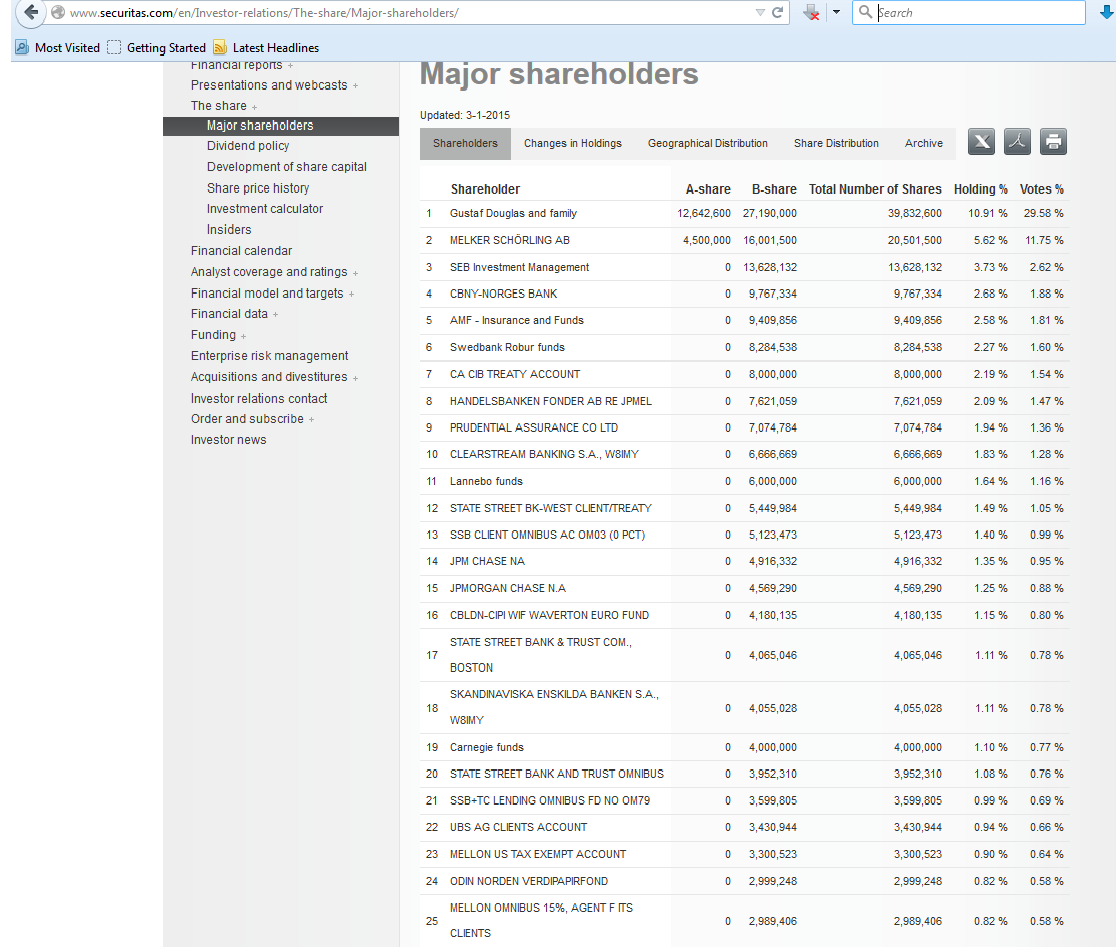
Task: Switch to Changes in Holdings tab
Action: pyautogui.click(x=573, y=143)
